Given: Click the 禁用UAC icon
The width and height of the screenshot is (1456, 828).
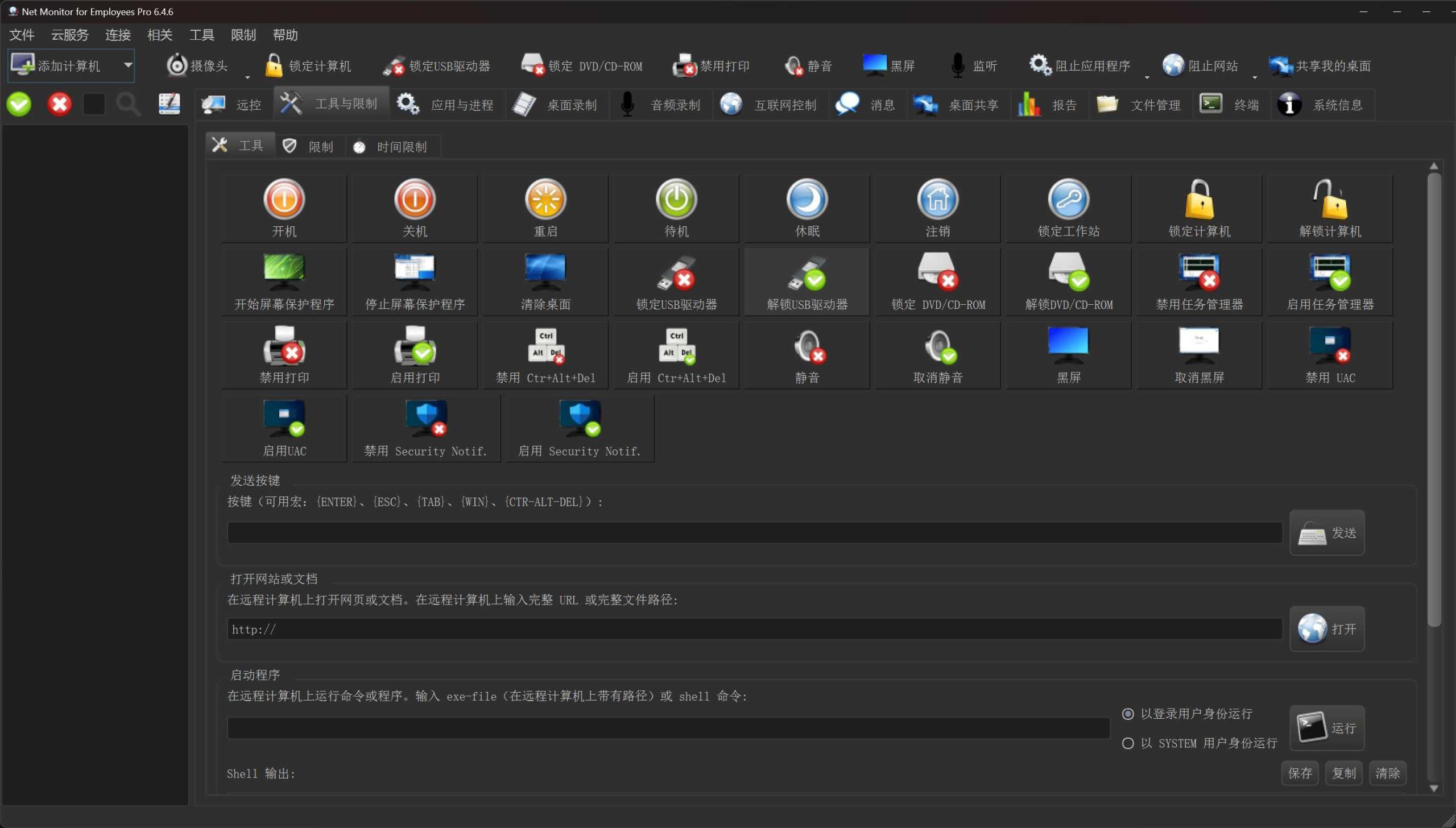Looking at the screenshot, I should 1330,354.
